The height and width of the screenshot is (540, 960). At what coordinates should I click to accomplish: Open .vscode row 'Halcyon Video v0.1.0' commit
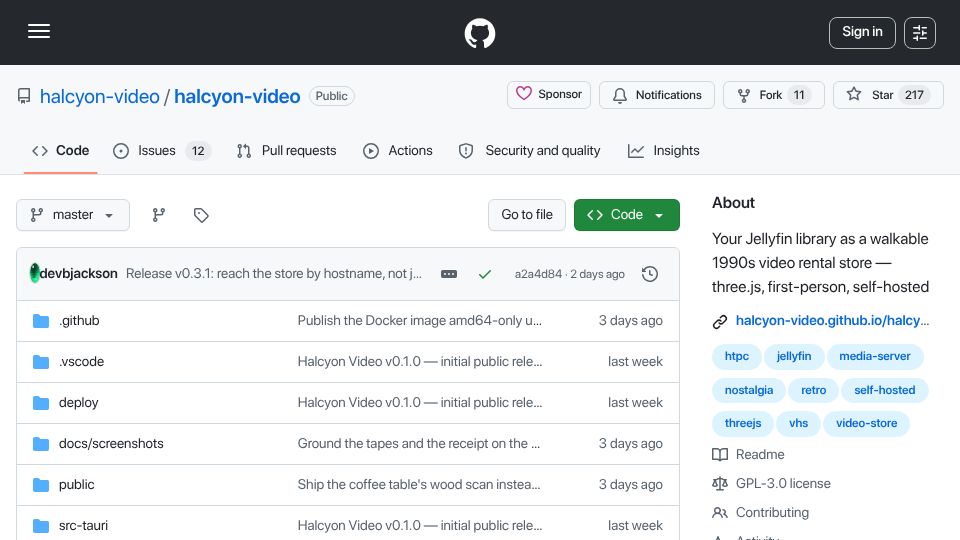[x=420, y=362]
